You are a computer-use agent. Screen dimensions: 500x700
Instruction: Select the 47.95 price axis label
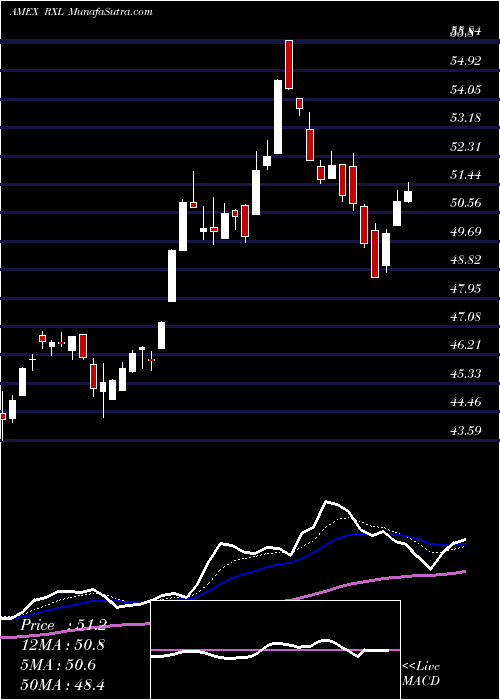point(466,288)
